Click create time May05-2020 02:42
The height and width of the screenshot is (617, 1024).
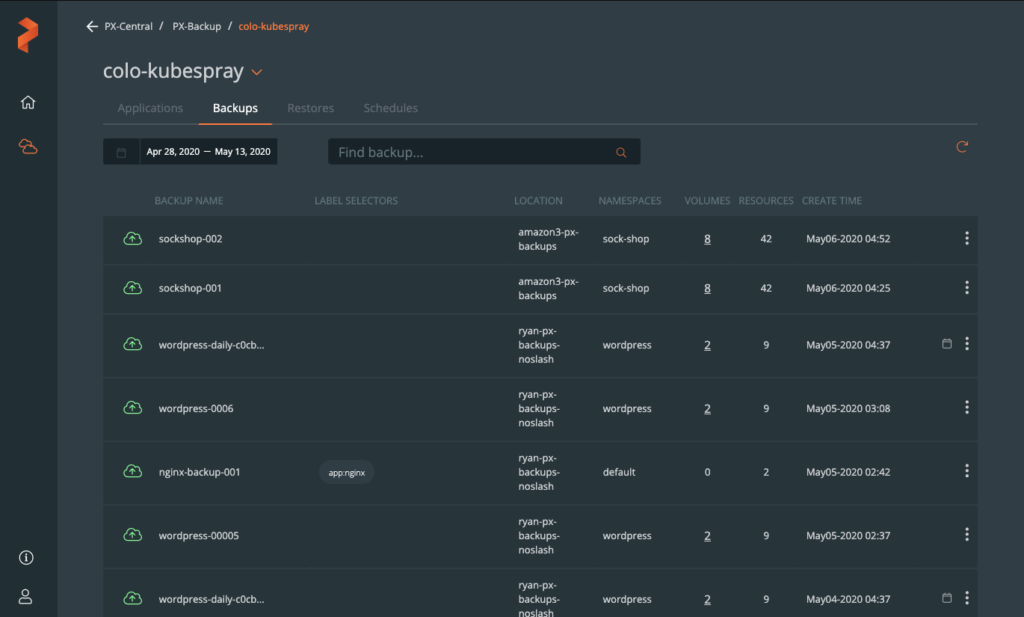tap(848, 472)
